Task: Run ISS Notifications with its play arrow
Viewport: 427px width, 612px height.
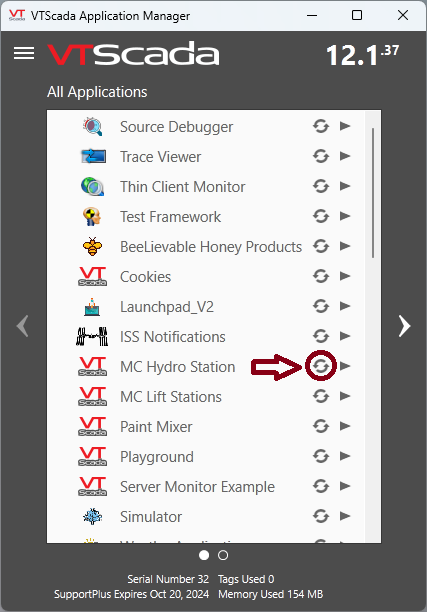Action: click(x=345, y=336)
